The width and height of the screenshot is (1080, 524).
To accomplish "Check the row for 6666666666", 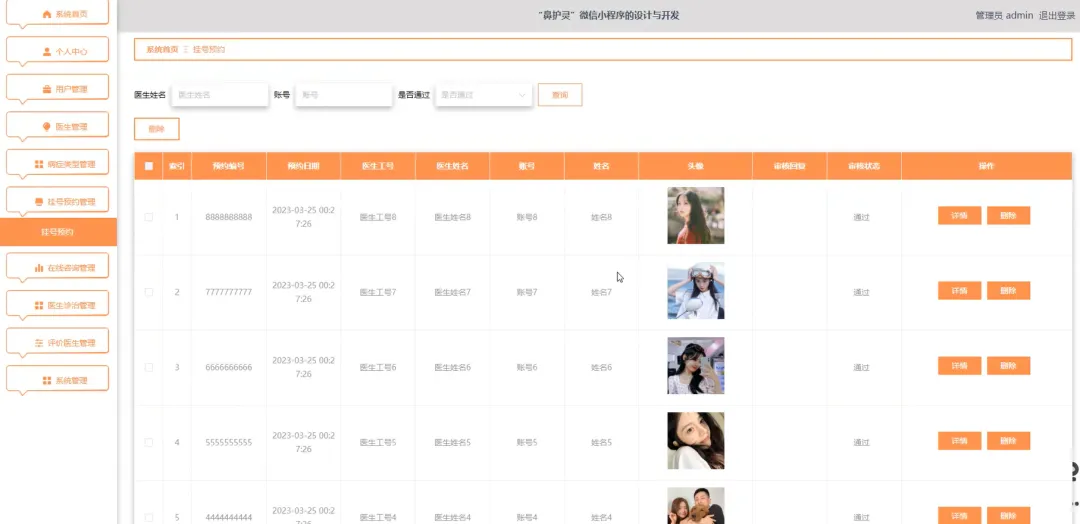I will 149,367.
